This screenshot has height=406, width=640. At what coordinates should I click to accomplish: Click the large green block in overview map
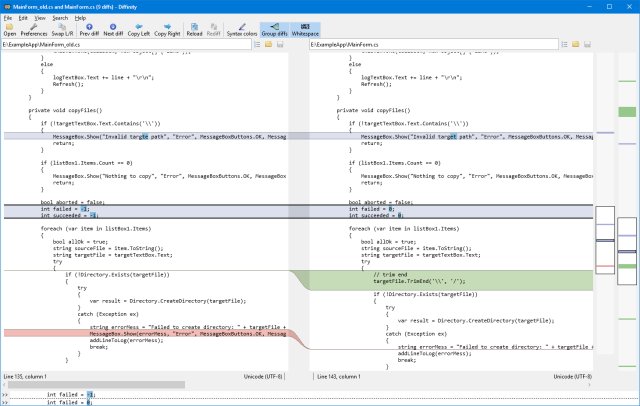pos(627,112)
